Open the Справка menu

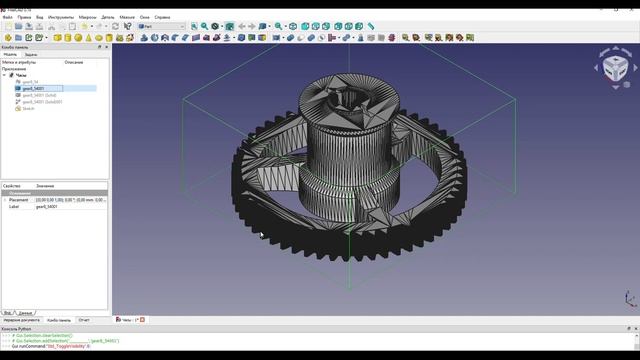pos(162,17)
